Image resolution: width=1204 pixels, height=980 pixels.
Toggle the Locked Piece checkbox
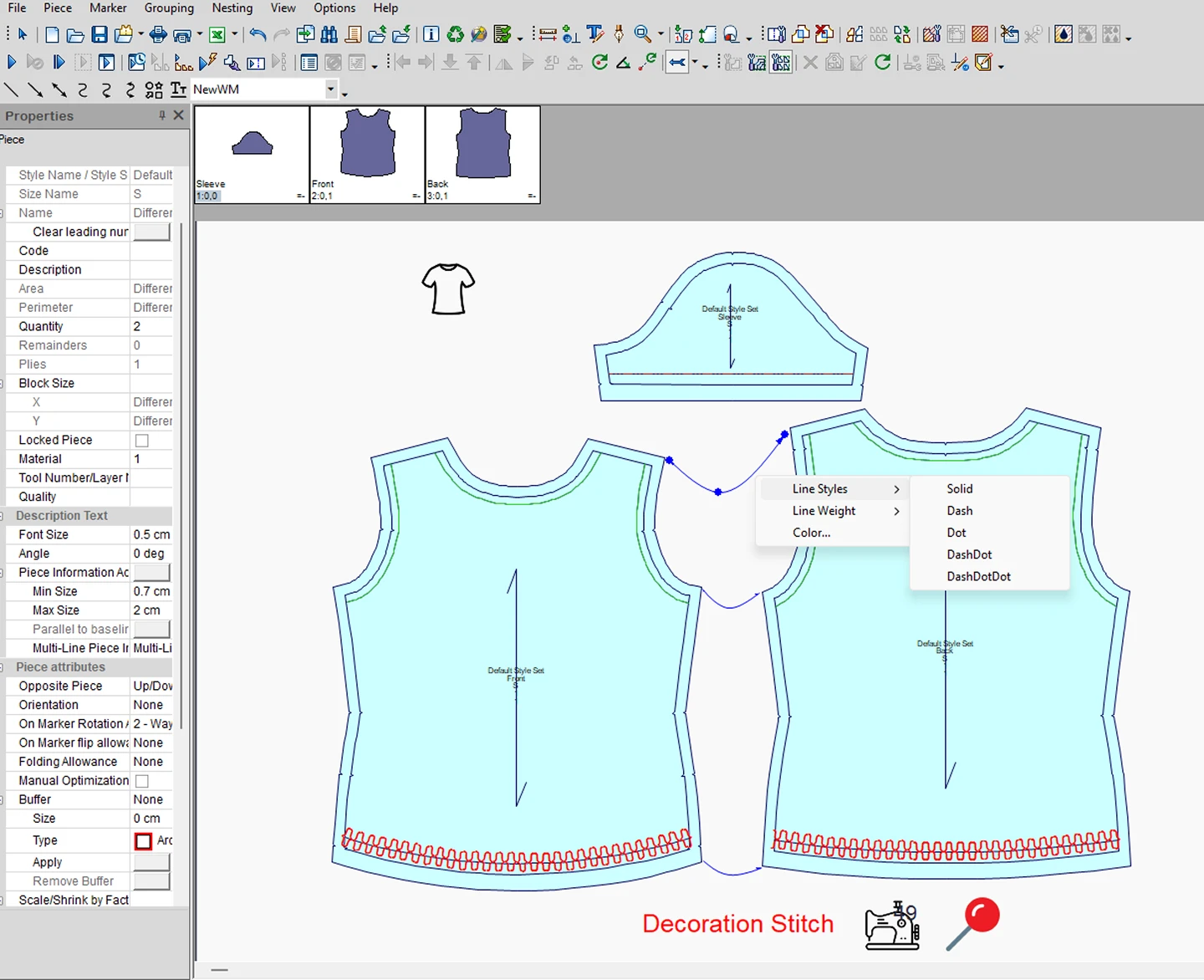point(142,441)
